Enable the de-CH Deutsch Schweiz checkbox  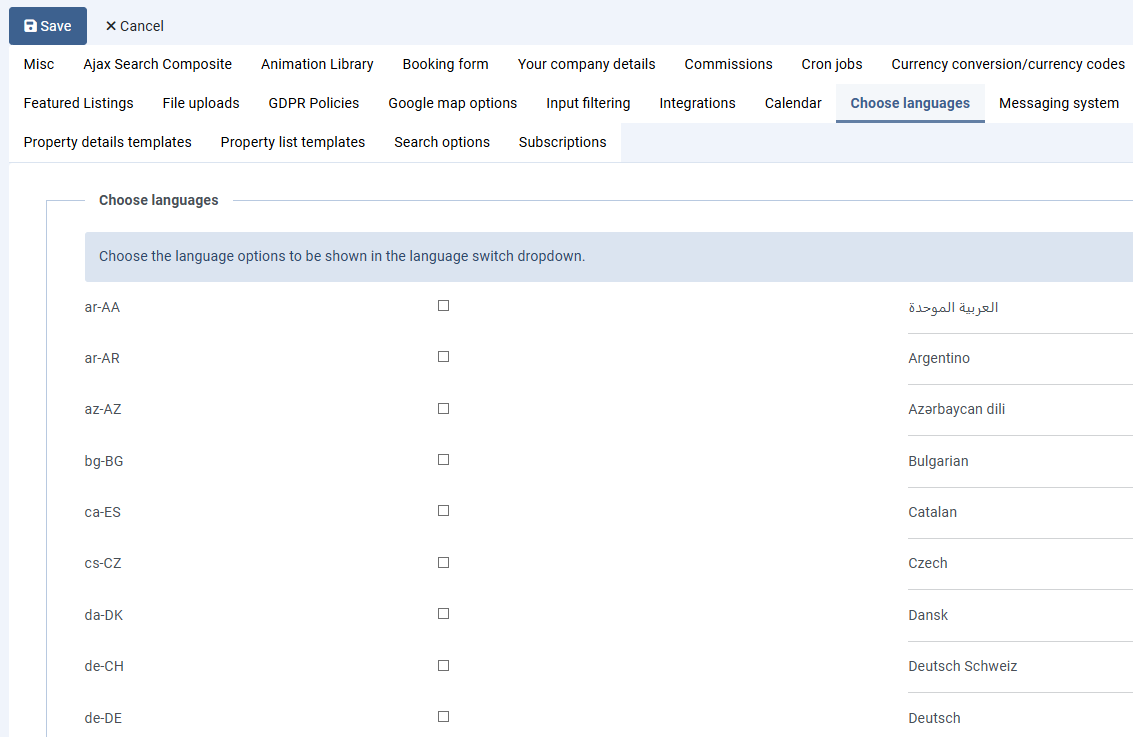443,666
